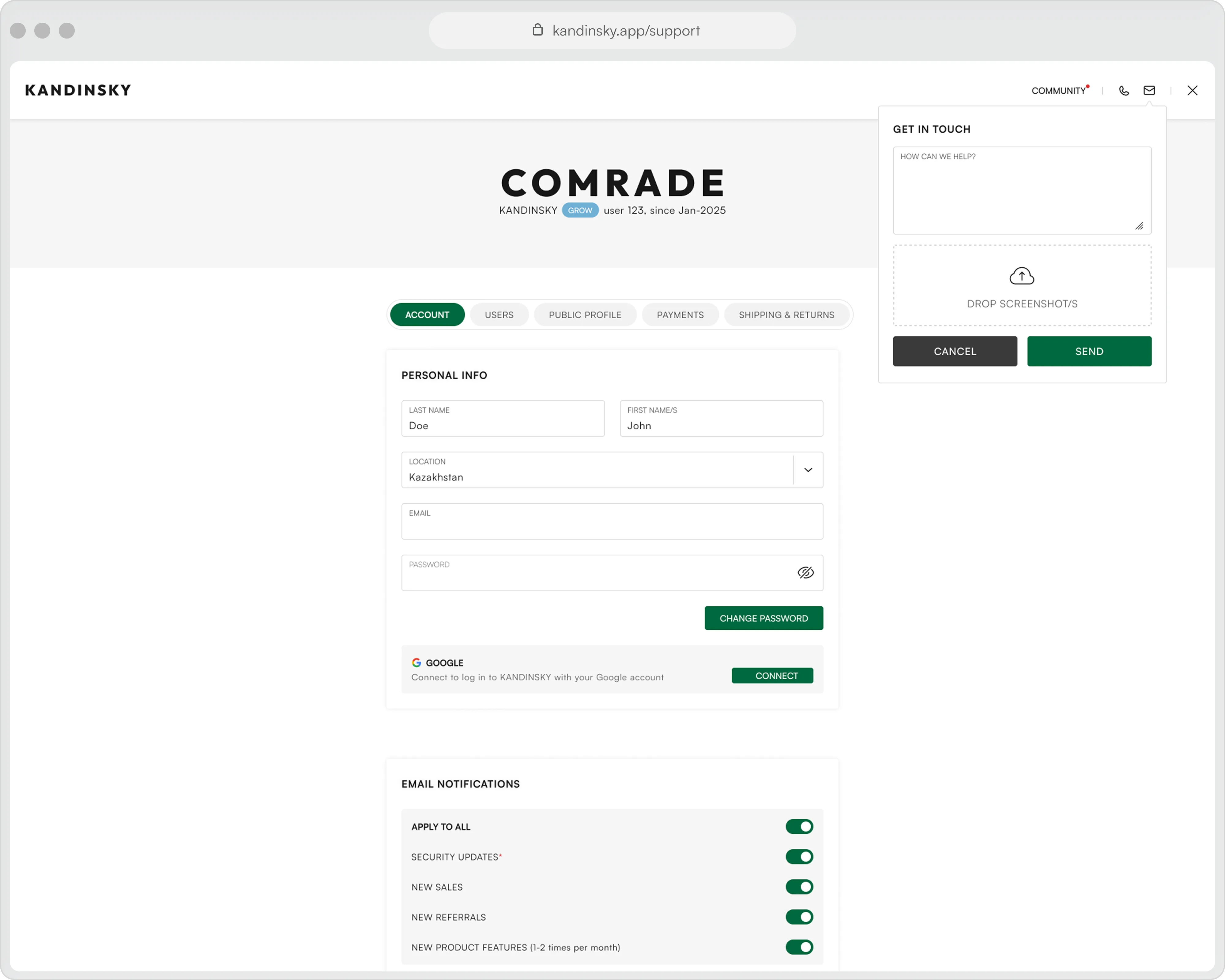Switch to the USERS tab
Screen dimensions: 1225x980
499,315
